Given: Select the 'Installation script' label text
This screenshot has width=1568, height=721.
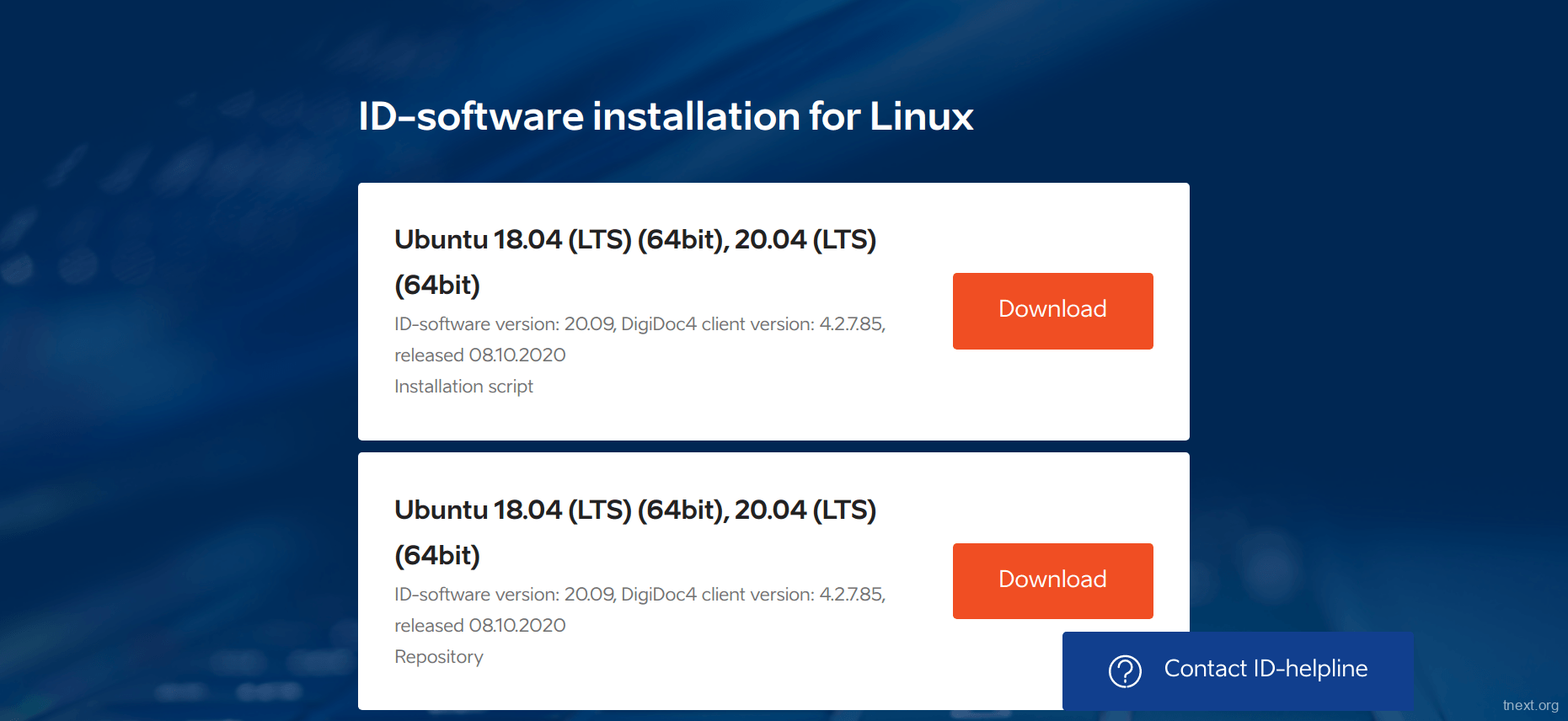Looking at the screenshot, I should 463,387.
